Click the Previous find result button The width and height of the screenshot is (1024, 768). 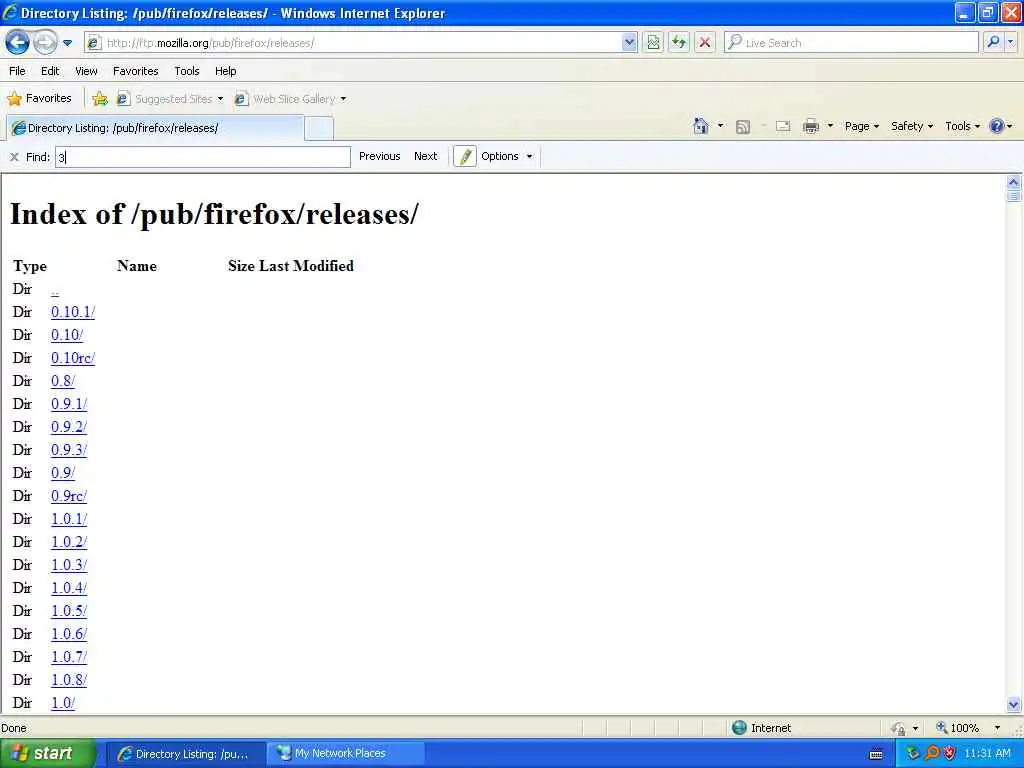[x=379, y=156]
